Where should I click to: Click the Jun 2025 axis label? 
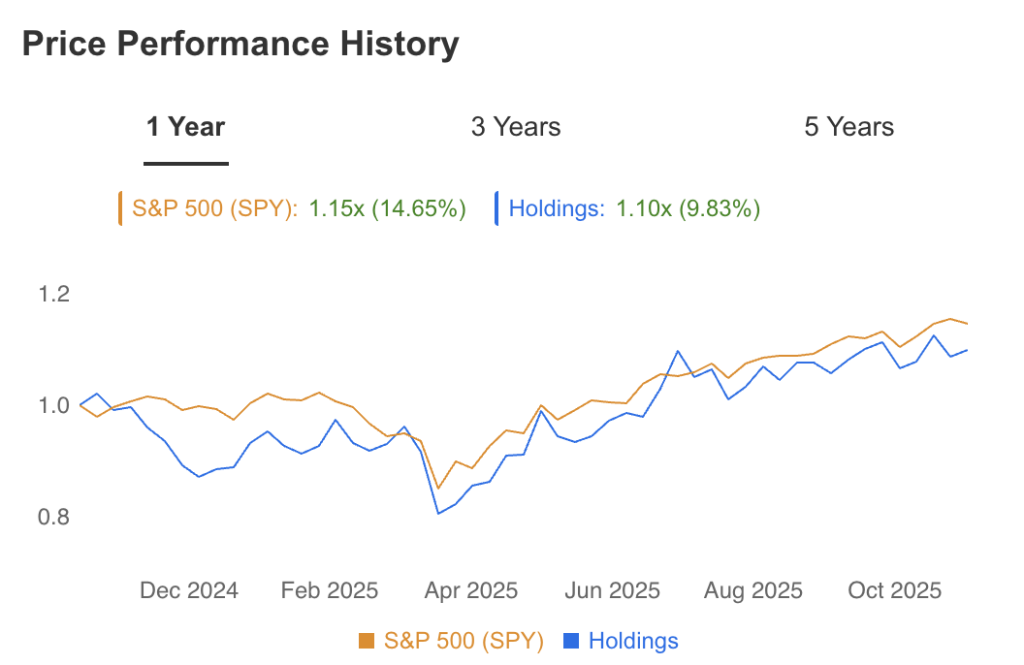[612, 591]
